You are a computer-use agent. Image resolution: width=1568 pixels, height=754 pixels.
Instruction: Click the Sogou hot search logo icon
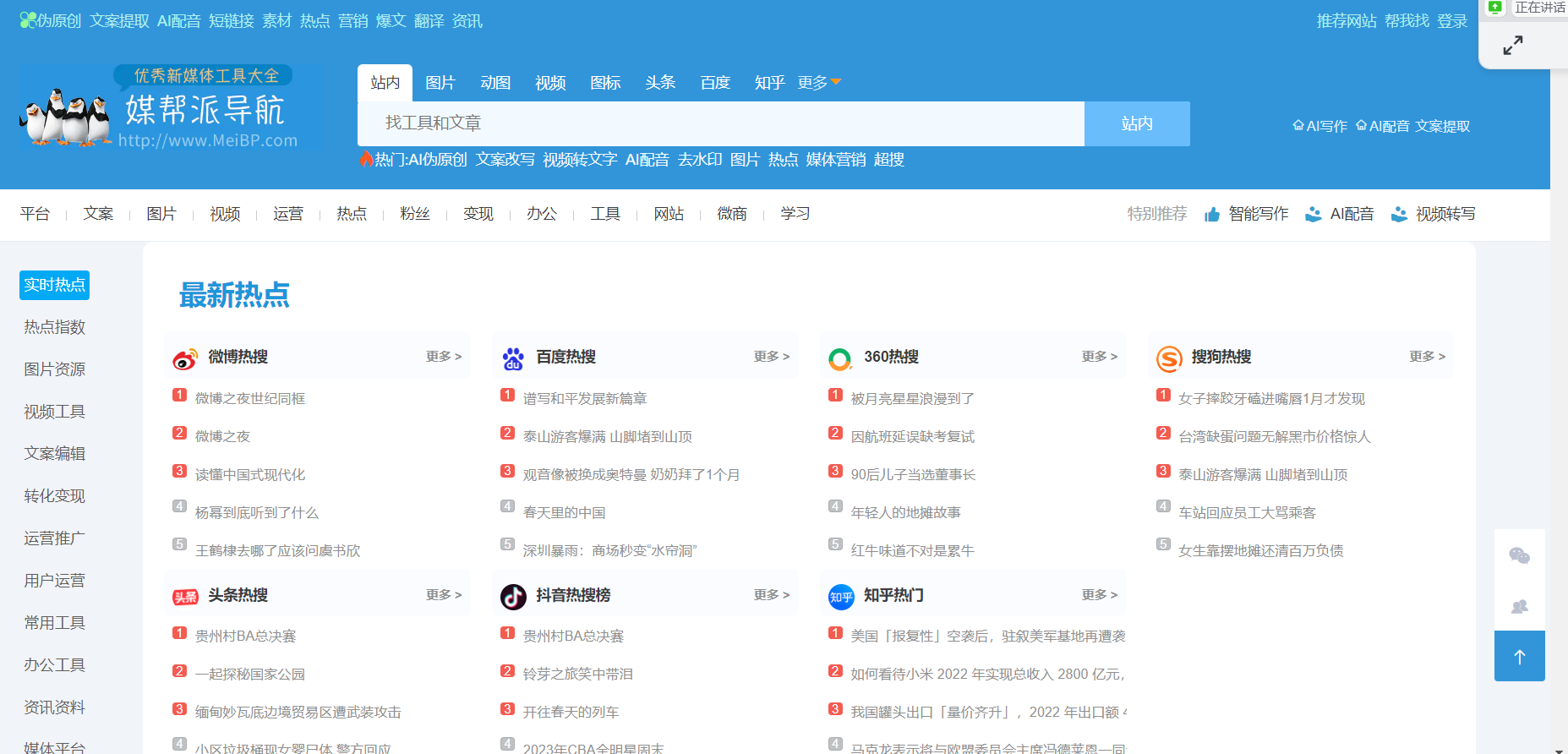(x=1168, y=359)
